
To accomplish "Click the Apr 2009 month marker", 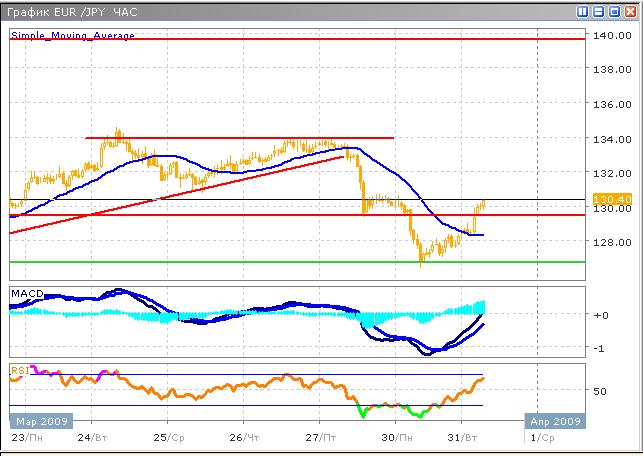I will click(x=555, y=421).
